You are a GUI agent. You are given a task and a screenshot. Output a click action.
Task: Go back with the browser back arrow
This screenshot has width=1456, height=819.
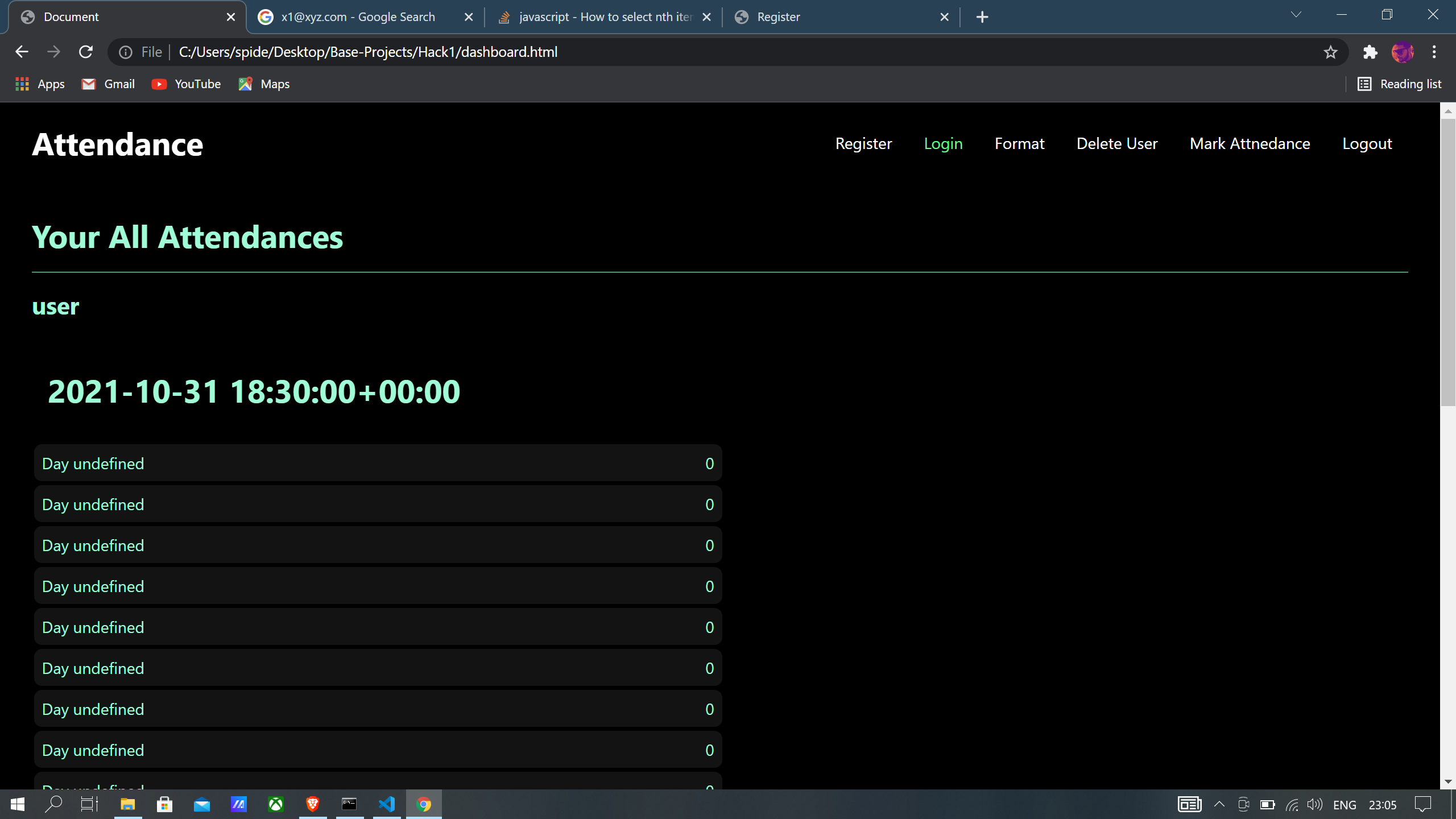22,52
